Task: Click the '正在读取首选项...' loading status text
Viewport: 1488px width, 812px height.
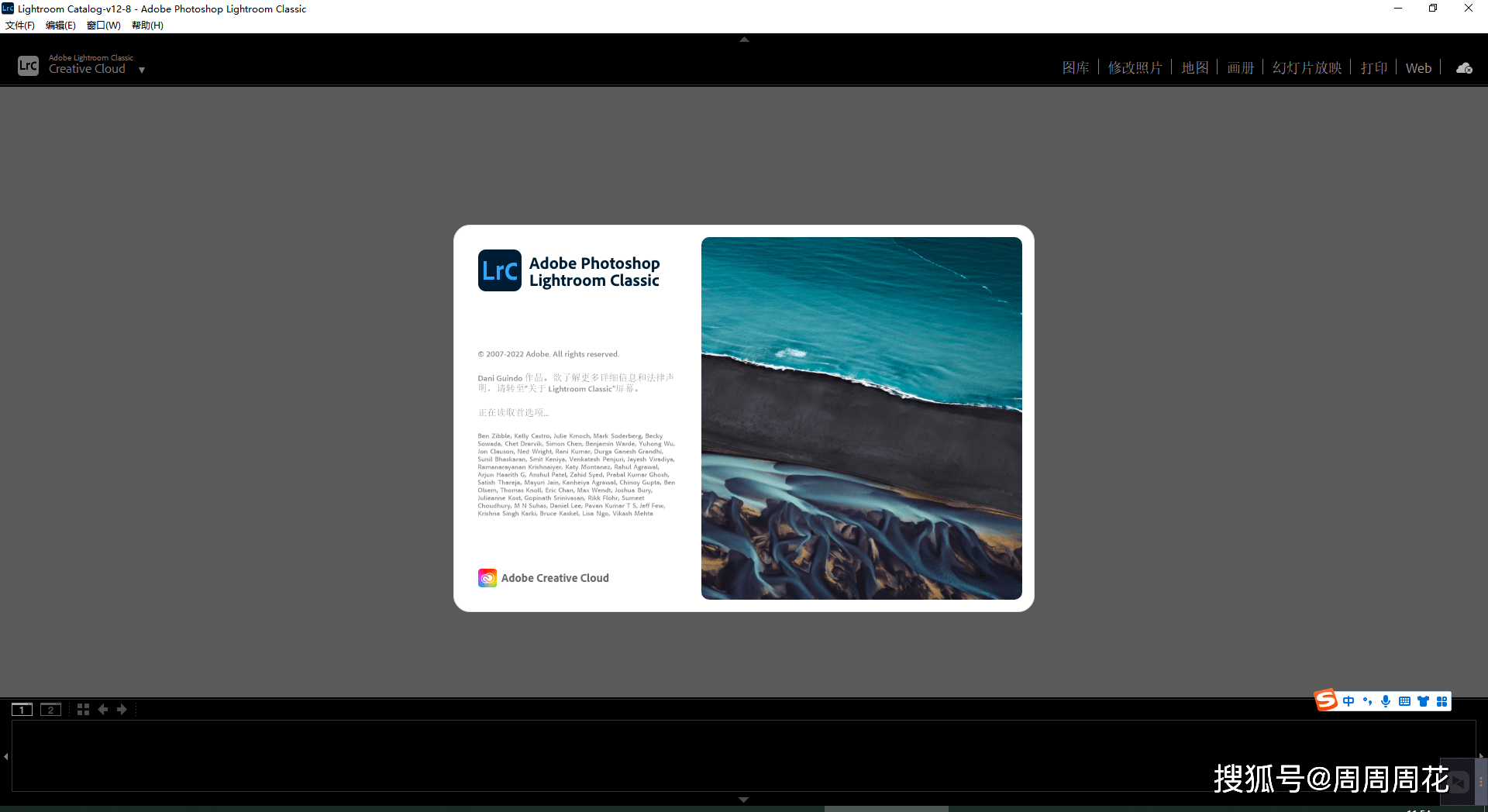Action: coord(513,412)
